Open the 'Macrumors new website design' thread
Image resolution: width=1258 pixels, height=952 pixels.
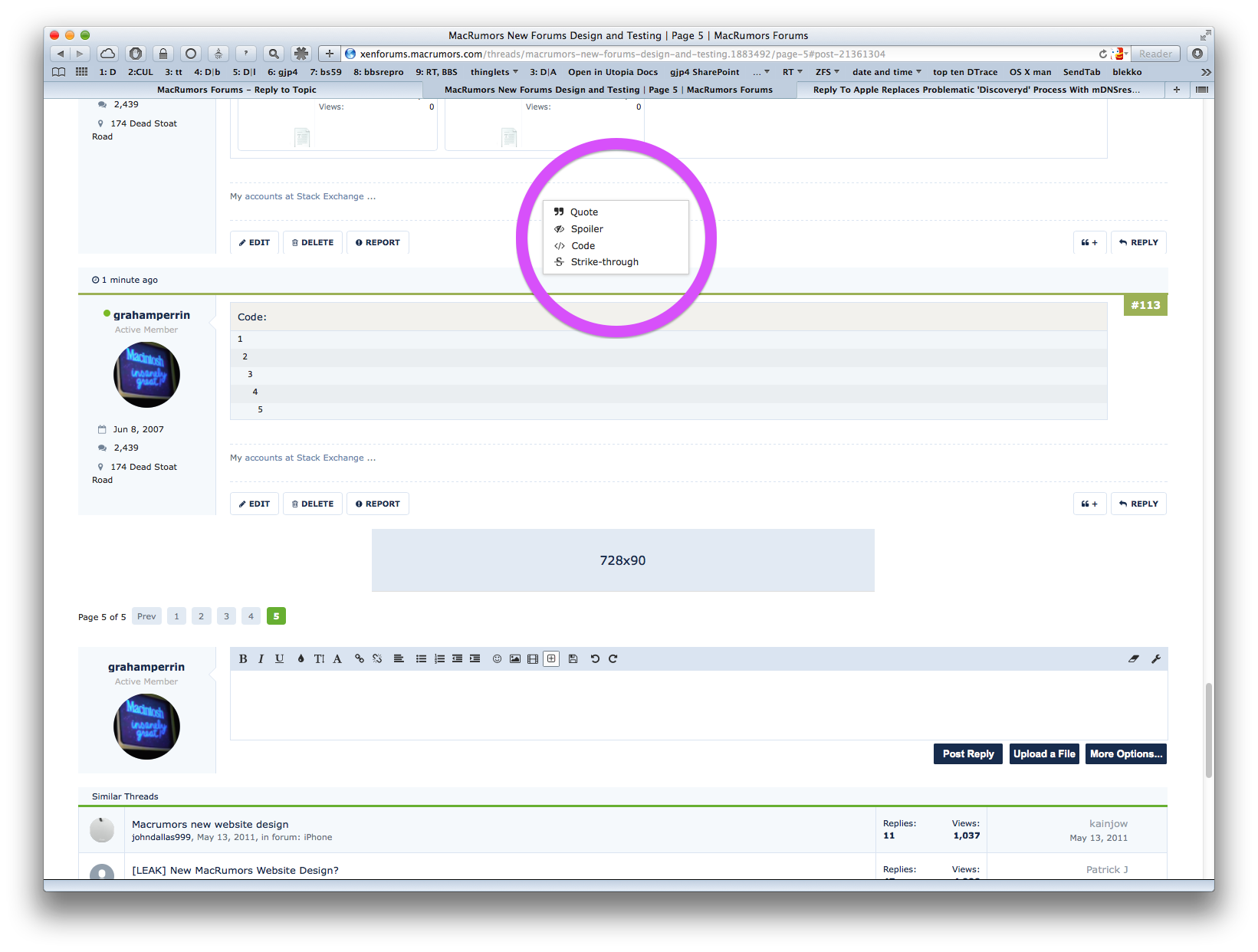[x=210, y=825]
